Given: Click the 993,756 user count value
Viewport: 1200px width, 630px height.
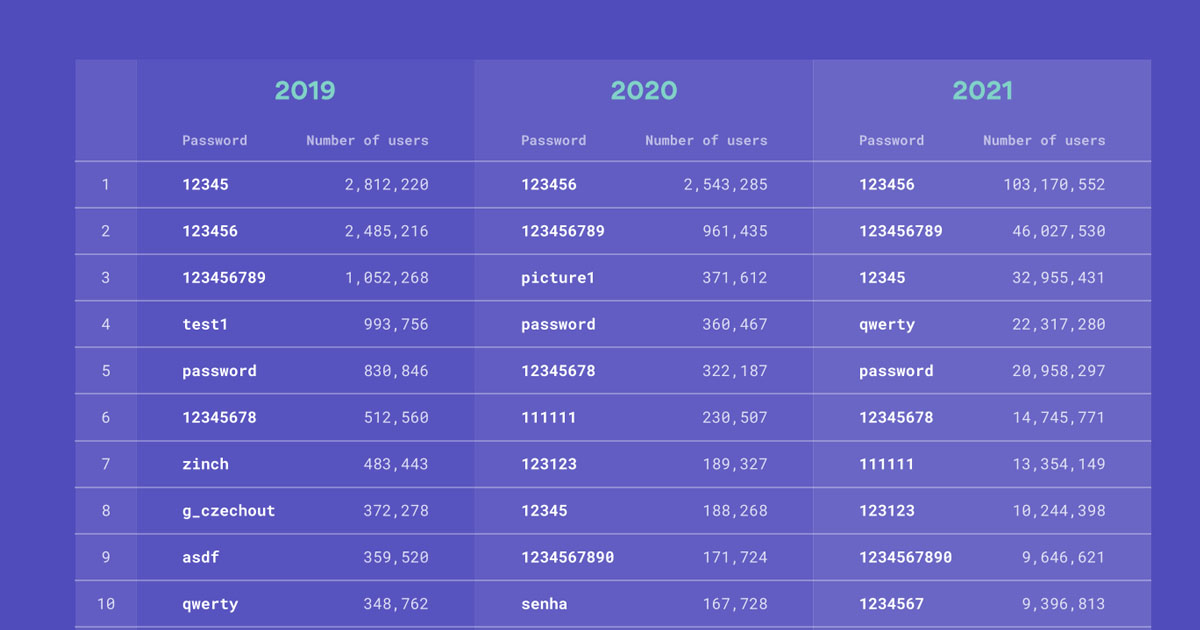Looking at the screenshot, I should (395, 324).
